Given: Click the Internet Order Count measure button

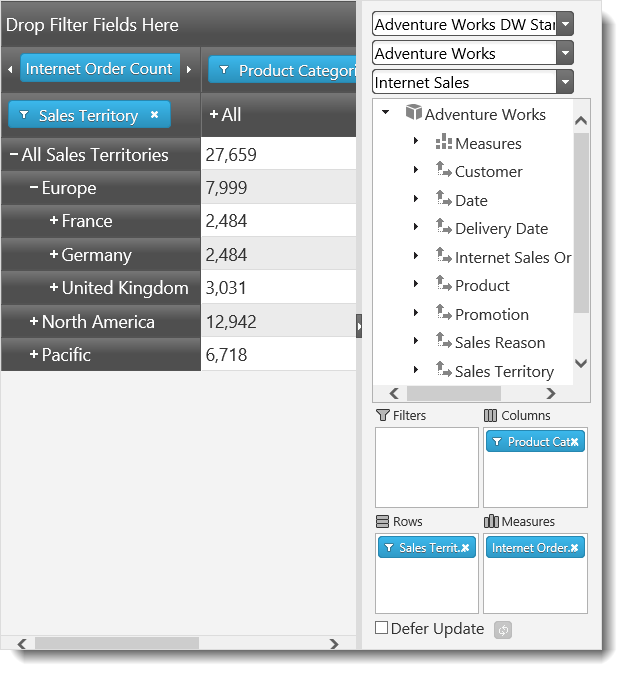Looking at the screenshot, I should pos(99,69).
